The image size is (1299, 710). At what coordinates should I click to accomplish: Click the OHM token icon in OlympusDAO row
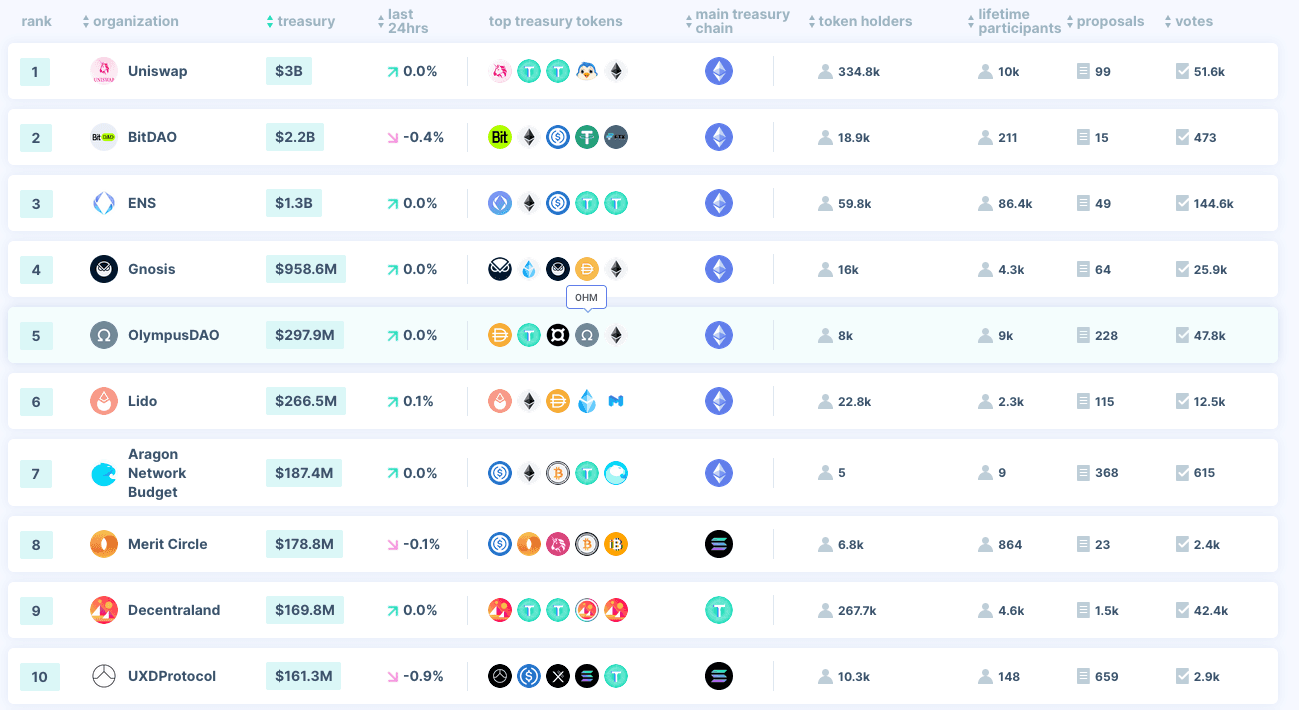click(x=587, y=335)
